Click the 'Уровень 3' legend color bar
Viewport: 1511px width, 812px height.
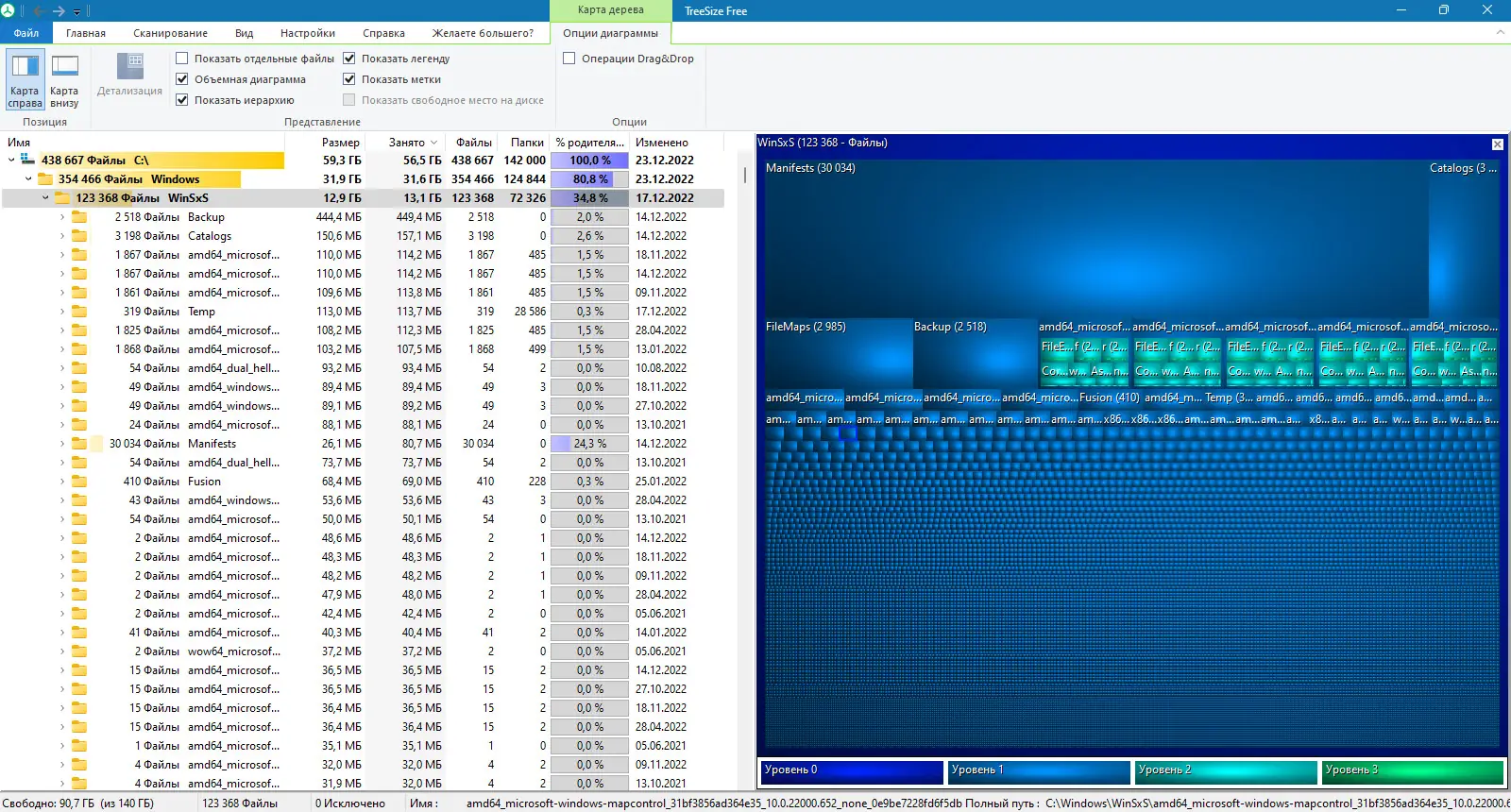tap(1413, 771)
